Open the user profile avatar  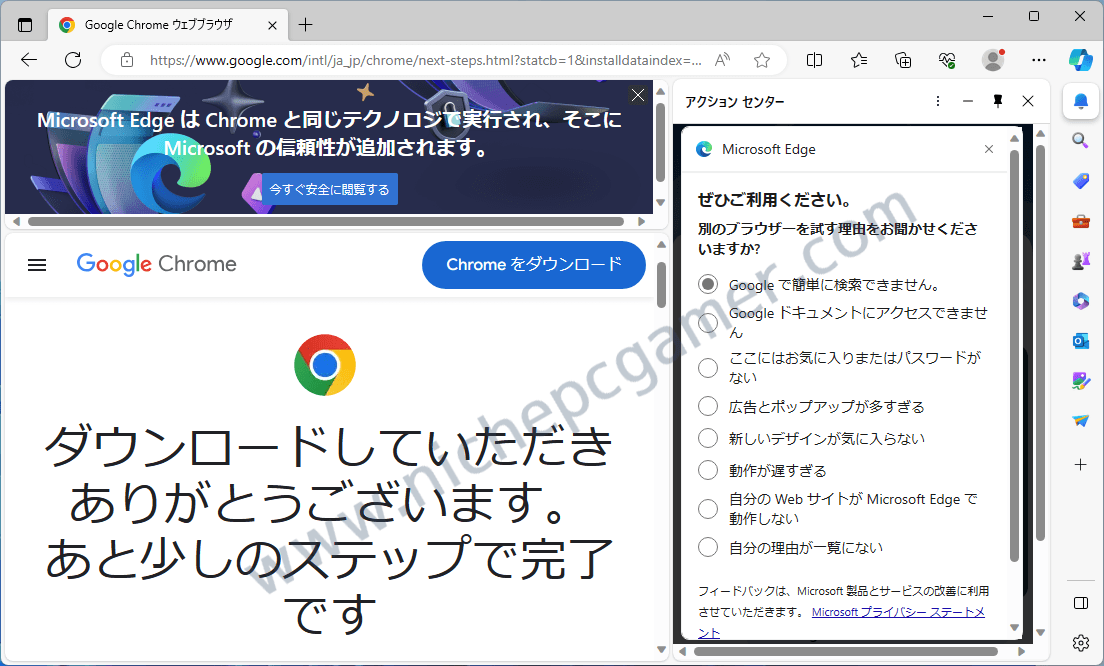coord(993,61)
